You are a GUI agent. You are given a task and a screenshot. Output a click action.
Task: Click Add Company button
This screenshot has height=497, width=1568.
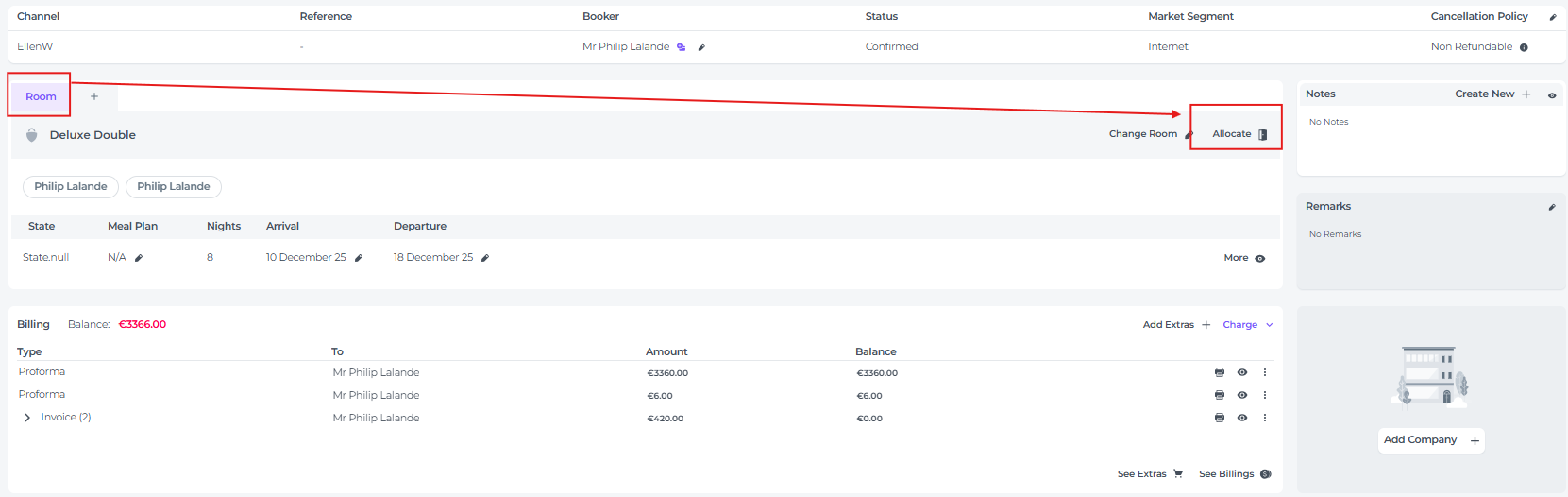[x=1430, y=440]
